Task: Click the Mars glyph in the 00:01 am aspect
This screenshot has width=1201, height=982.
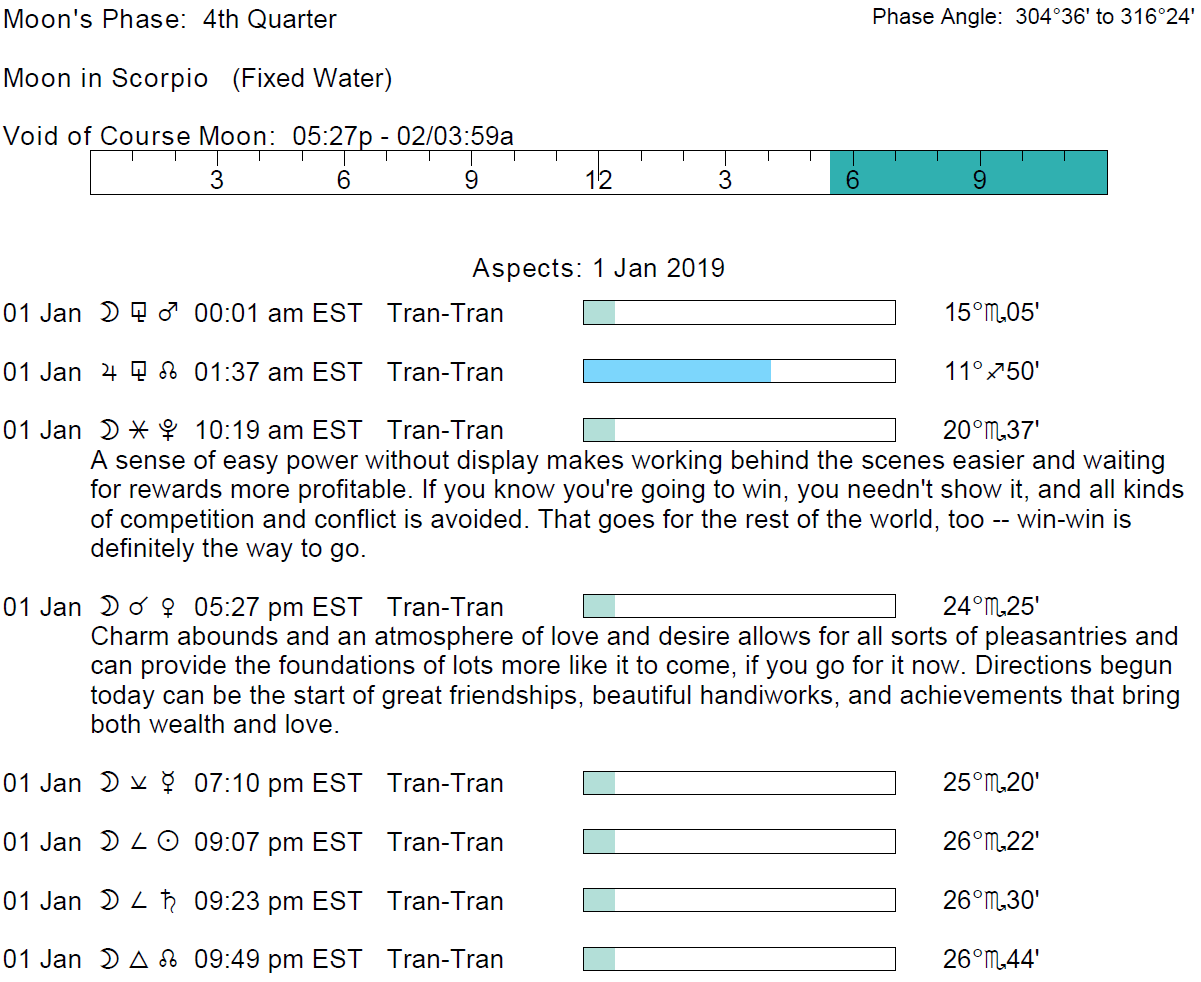Action: [x=168, y=313]
